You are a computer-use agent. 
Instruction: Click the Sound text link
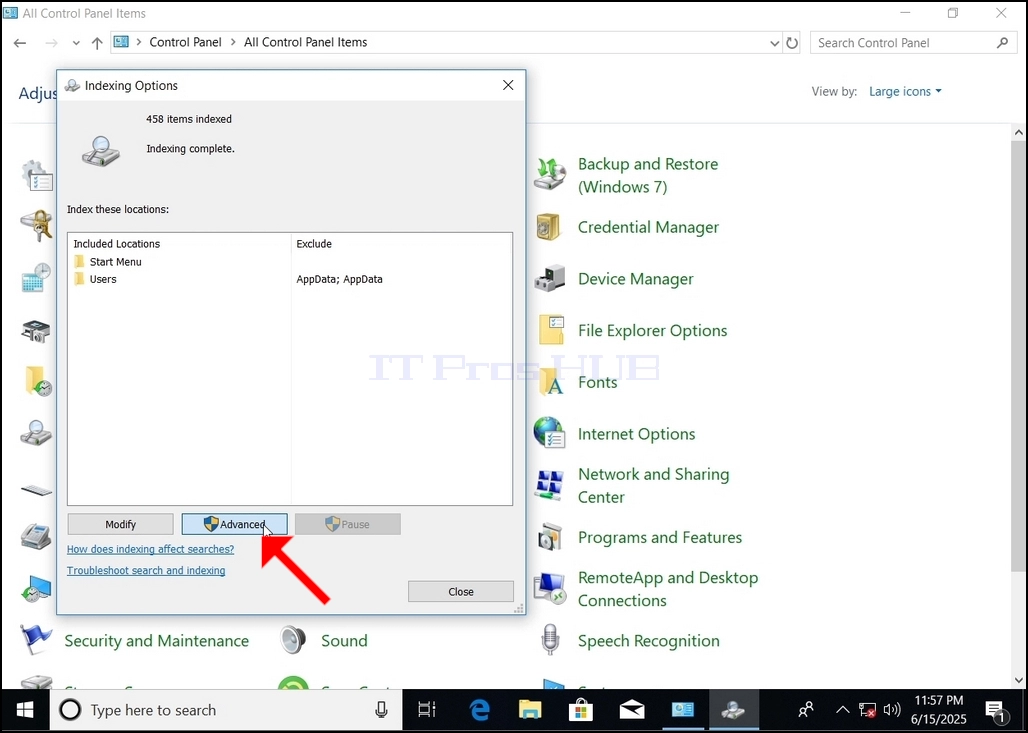tap(344, 641)
